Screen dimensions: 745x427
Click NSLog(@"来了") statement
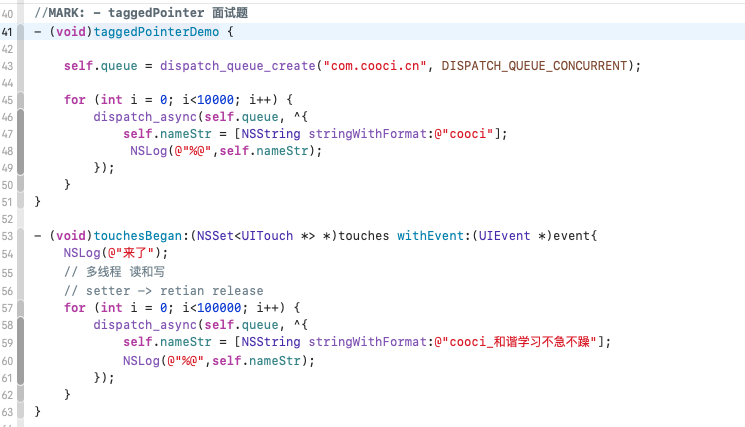click(116, 253)
